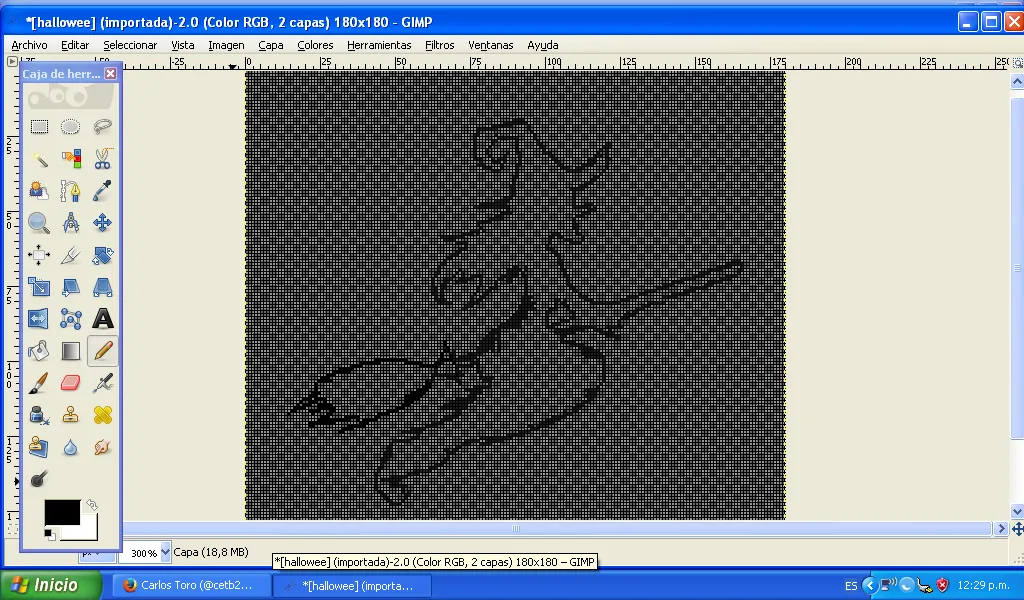Open the Herramientas menu
The width and height of the screenshot is (1024, 600).
pyautogui.click(x=379, y=45)
